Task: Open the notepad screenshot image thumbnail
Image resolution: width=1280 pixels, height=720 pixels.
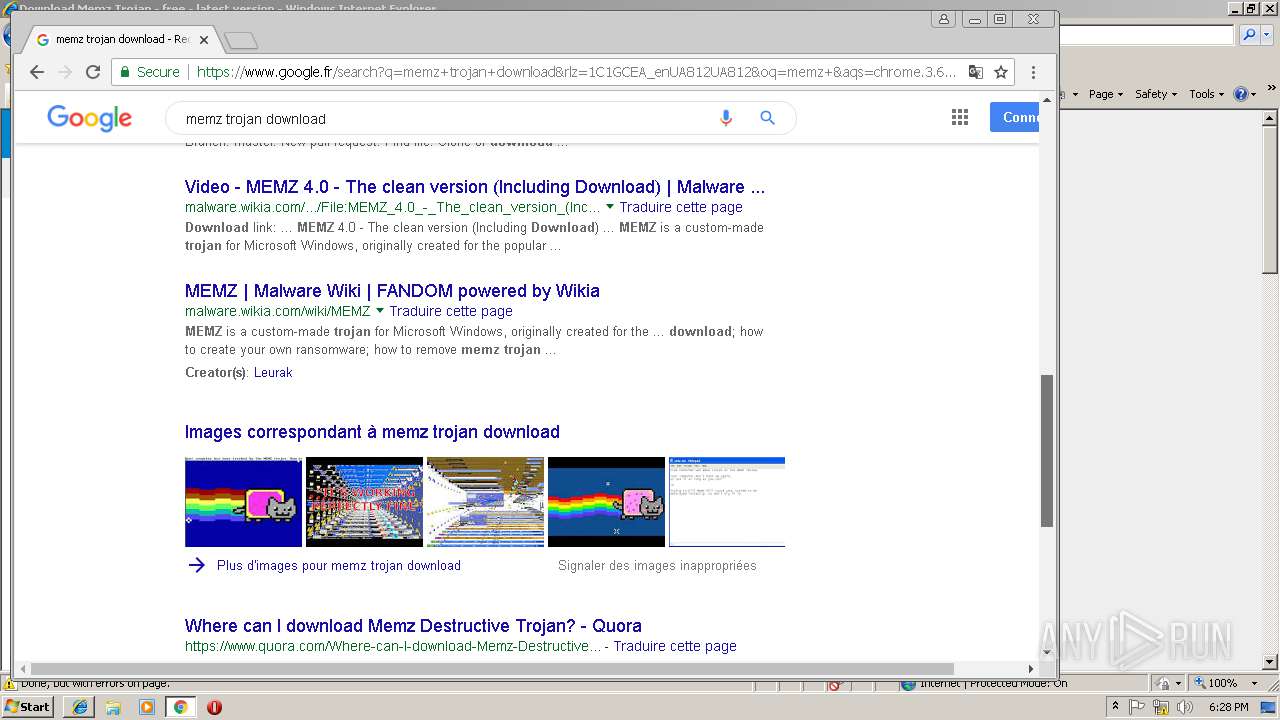Action: point(727,502)
